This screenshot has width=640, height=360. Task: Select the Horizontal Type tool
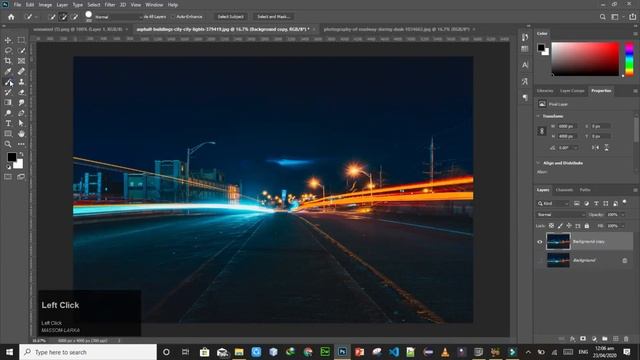pyautogui.click(x=8, y=123)
